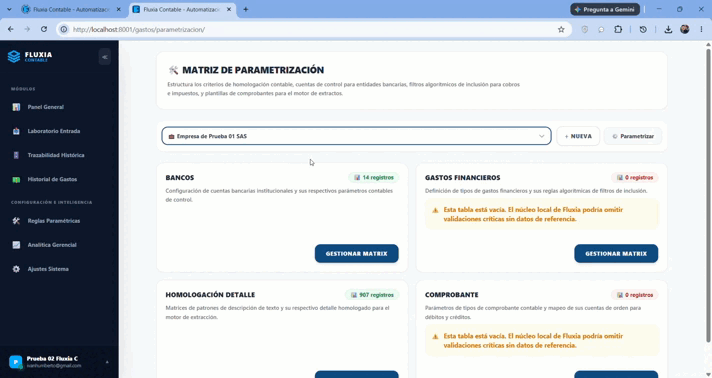Open Analítica Gerencial
Viewport: 712px width, 378px height.
(x=52, y=245)
